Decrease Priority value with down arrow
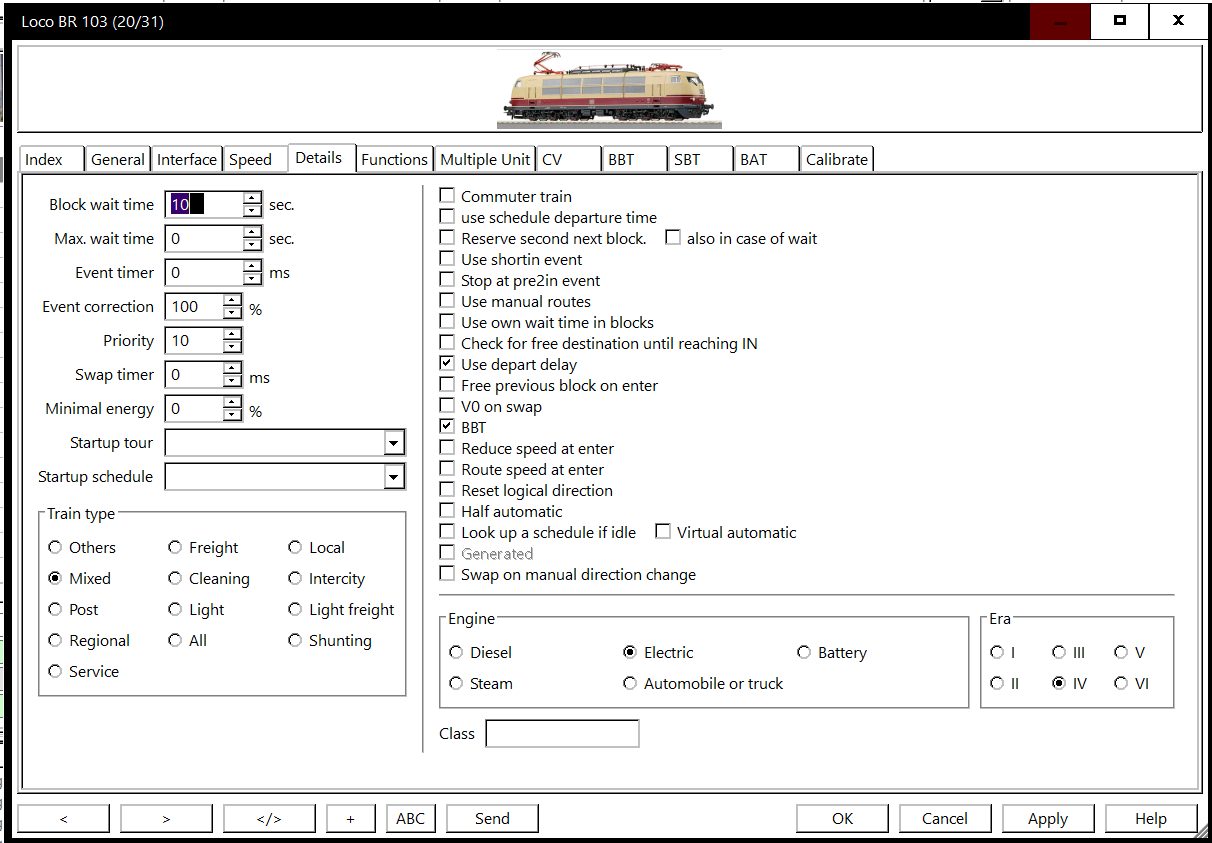 pyautogui.click(x=232, y=347)
